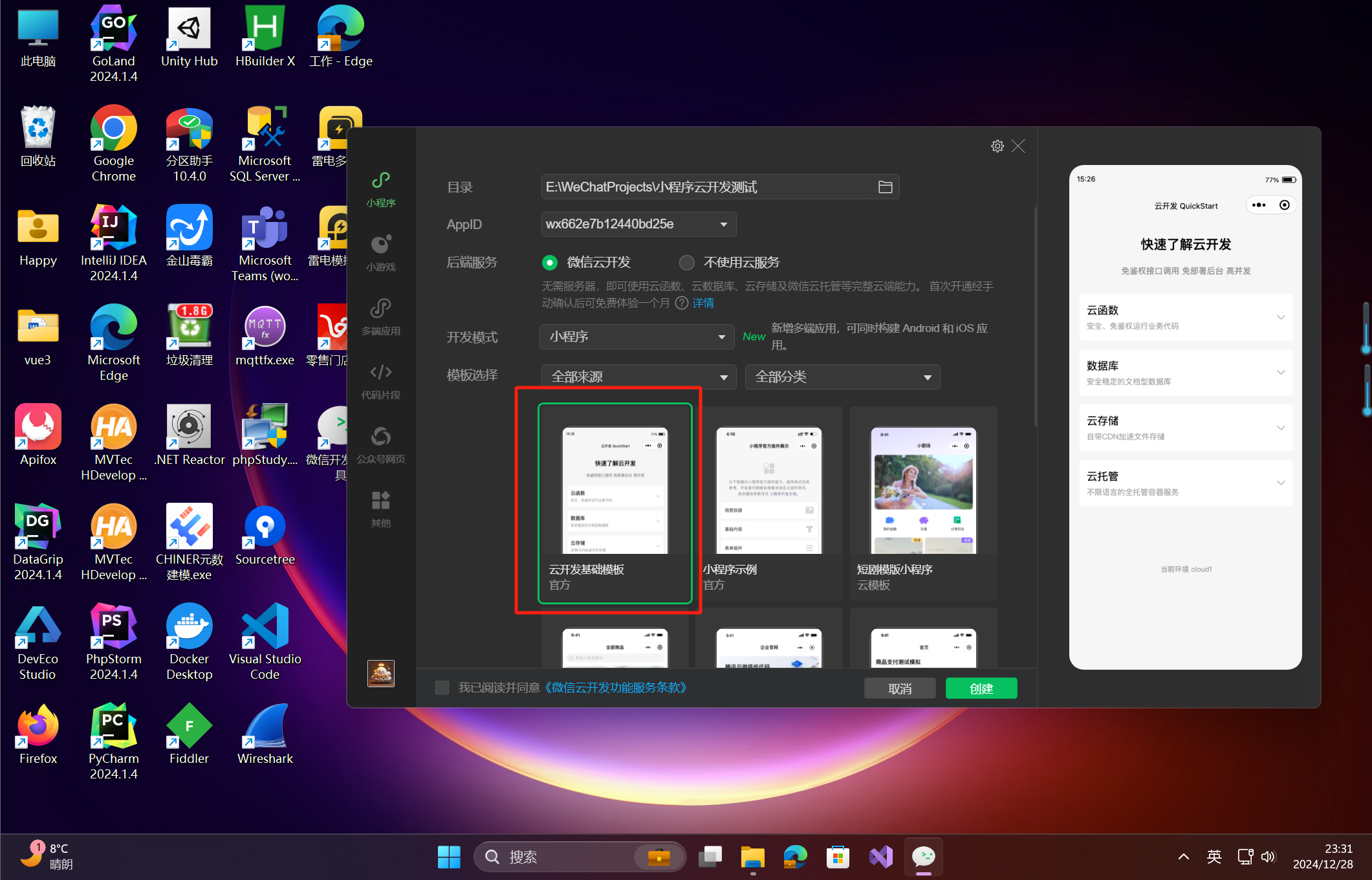Click the settings gear icon
Viewport: 1372px width, 880px height.
pos(997,146)
